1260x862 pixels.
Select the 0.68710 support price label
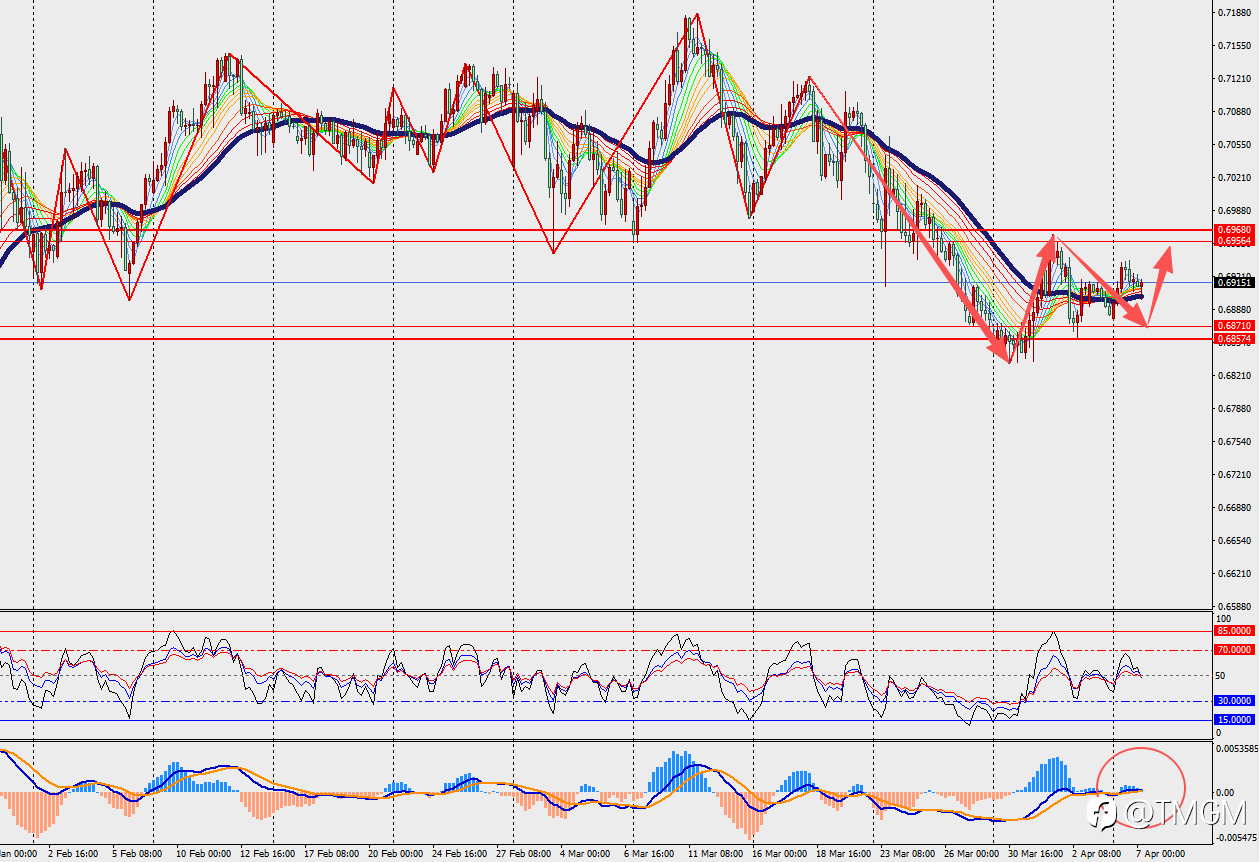(1233, 326)
